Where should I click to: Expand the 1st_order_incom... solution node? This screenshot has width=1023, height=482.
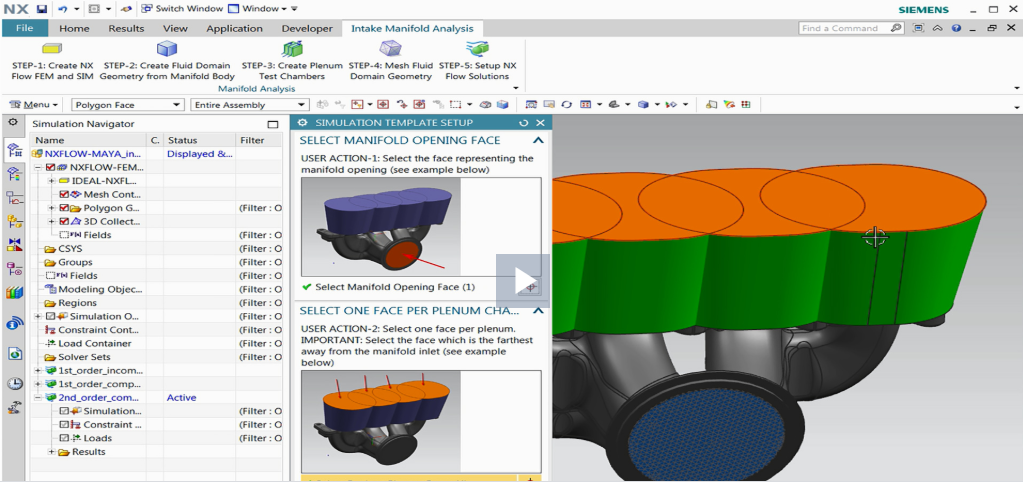pos(38,370)
